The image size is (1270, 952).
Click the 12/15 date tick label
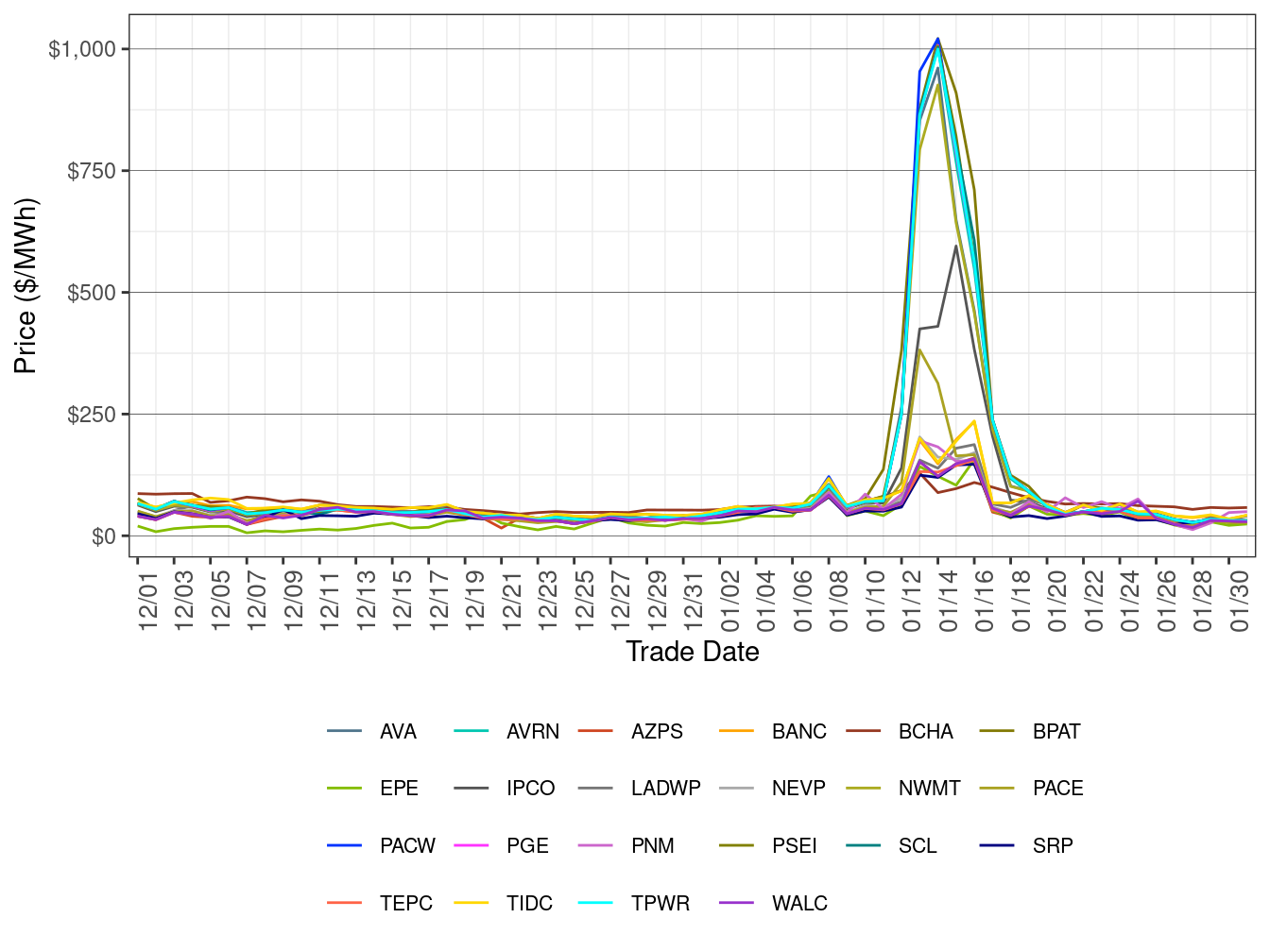pos(402,599)
